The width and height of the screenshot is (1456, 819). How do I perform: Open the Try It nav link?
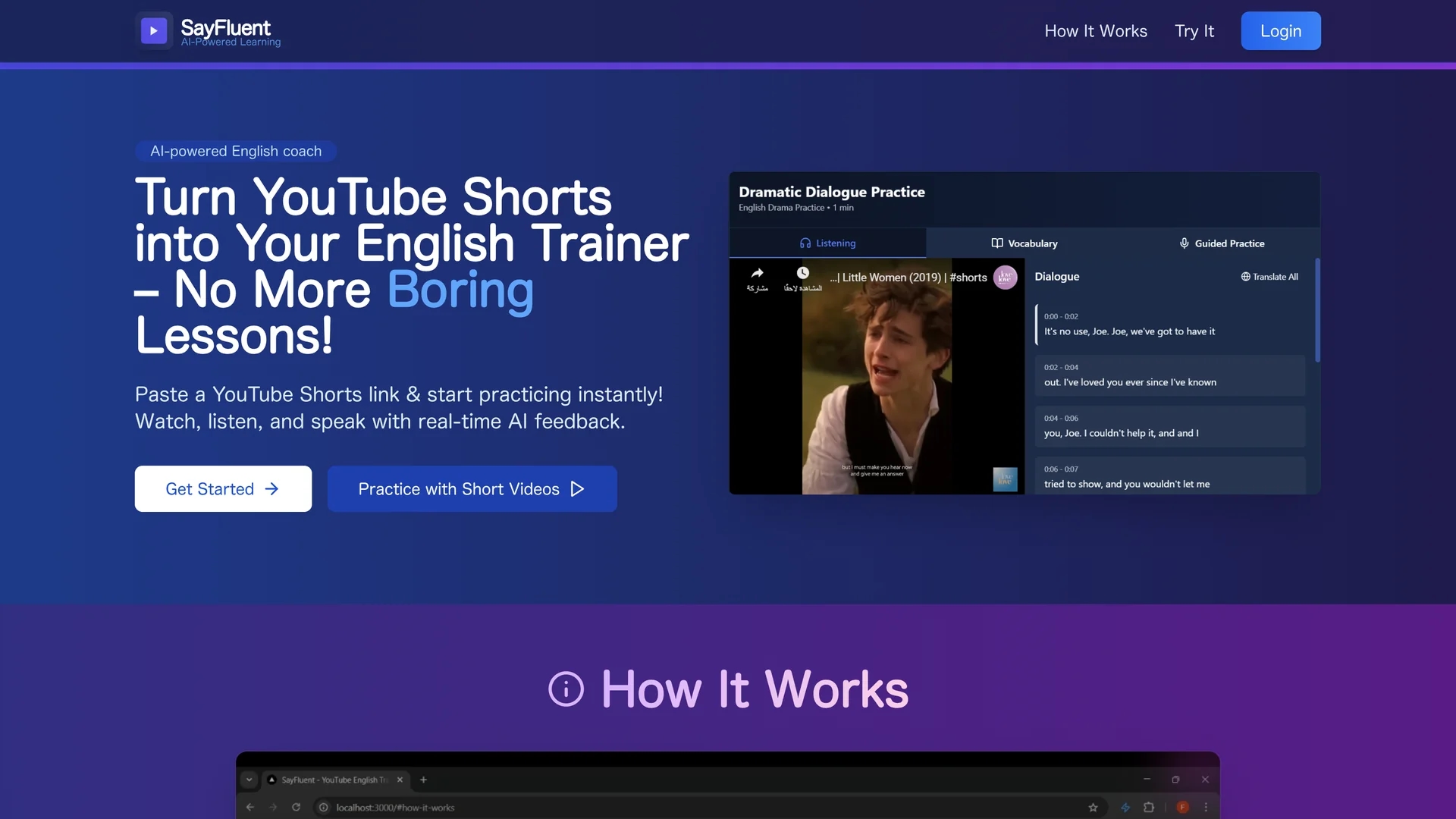tap(1194, 31)
